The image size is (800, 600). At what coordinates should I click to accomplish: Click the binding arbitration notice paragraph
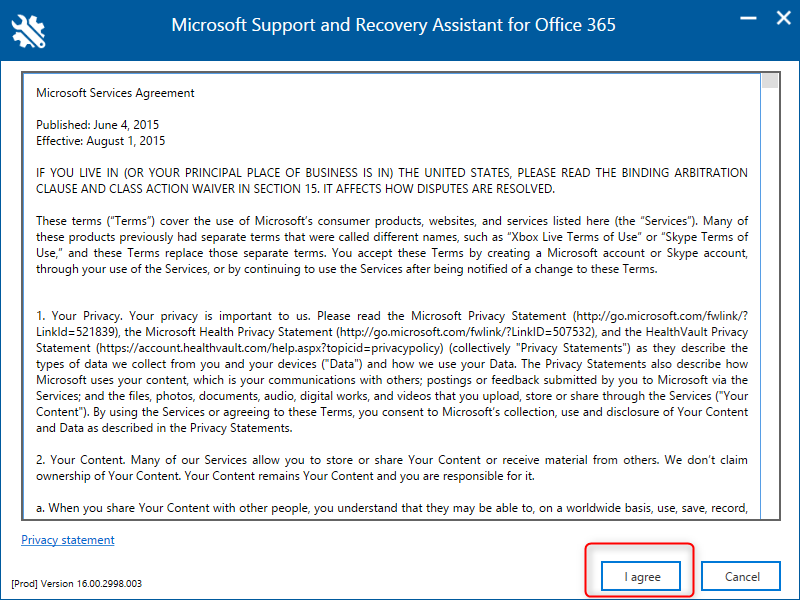pyautogui.click(x=392, y=181)
